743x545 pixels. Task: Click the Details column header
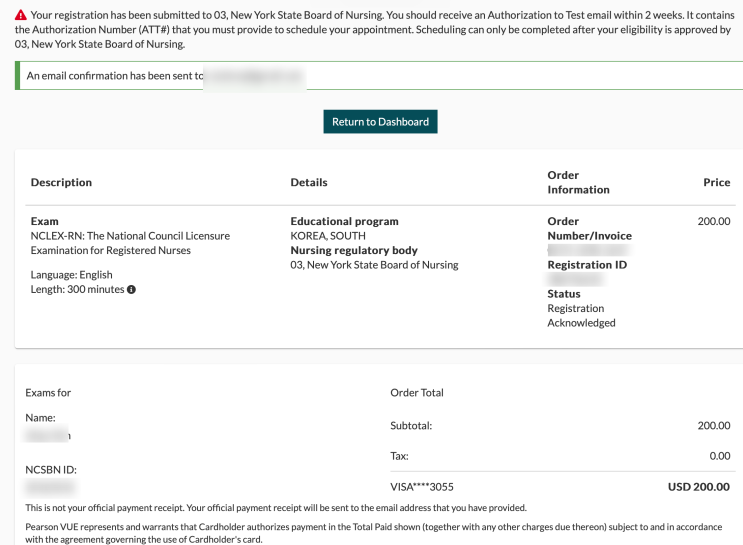coord(309,182)
